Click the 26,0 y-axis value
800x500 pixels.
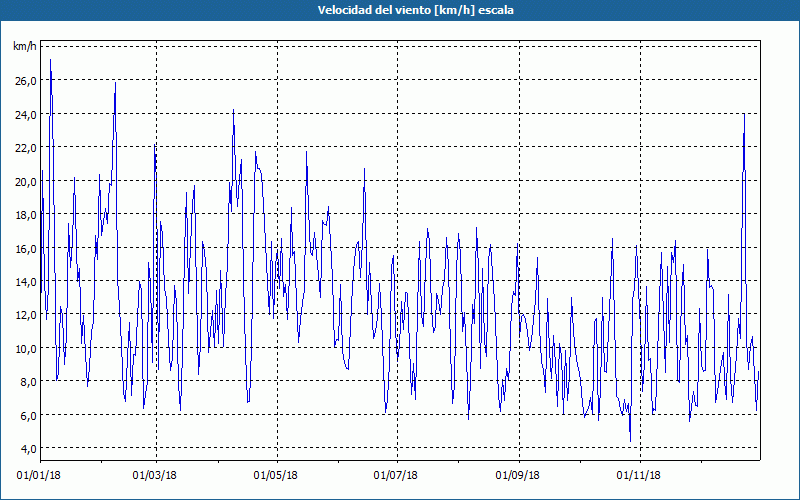[x=26, y=81]
